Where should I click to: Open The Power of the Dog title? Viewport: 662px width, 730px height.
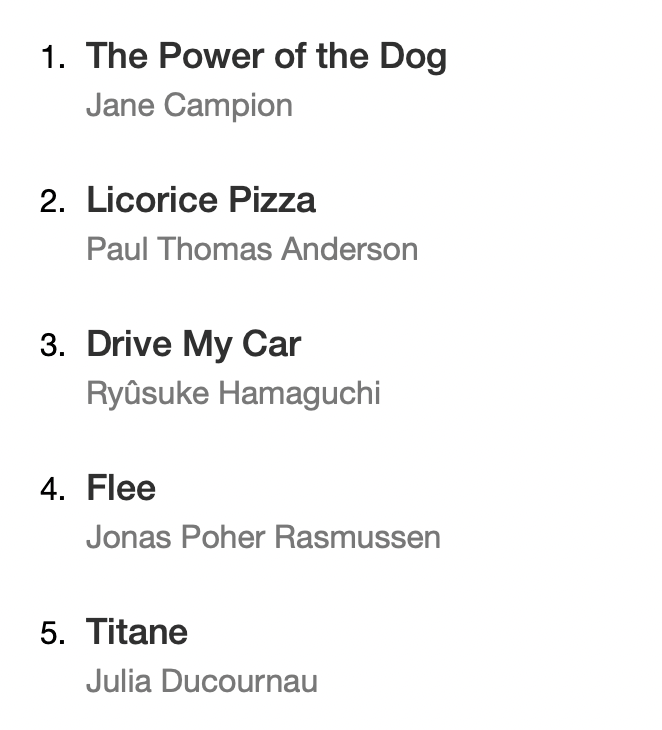(266, 57)
